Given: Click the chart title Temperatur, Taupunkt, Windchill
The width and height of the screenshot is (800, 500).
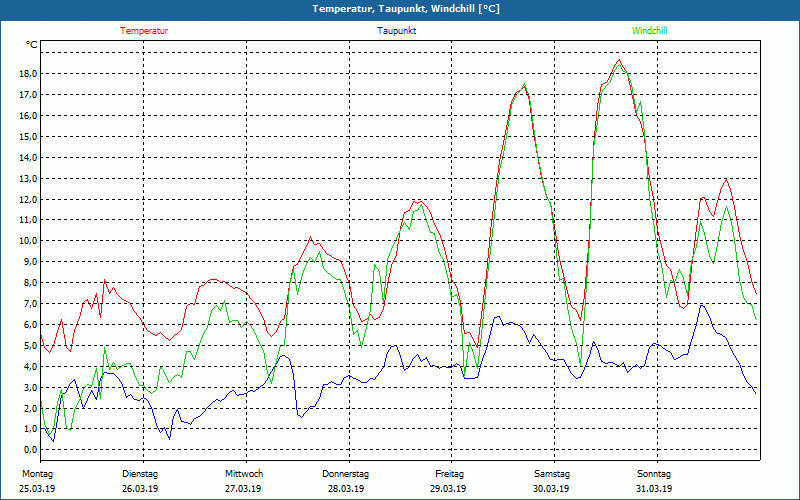Looking at the screenshot, I should pyautogui.click(x=406, y=9).
